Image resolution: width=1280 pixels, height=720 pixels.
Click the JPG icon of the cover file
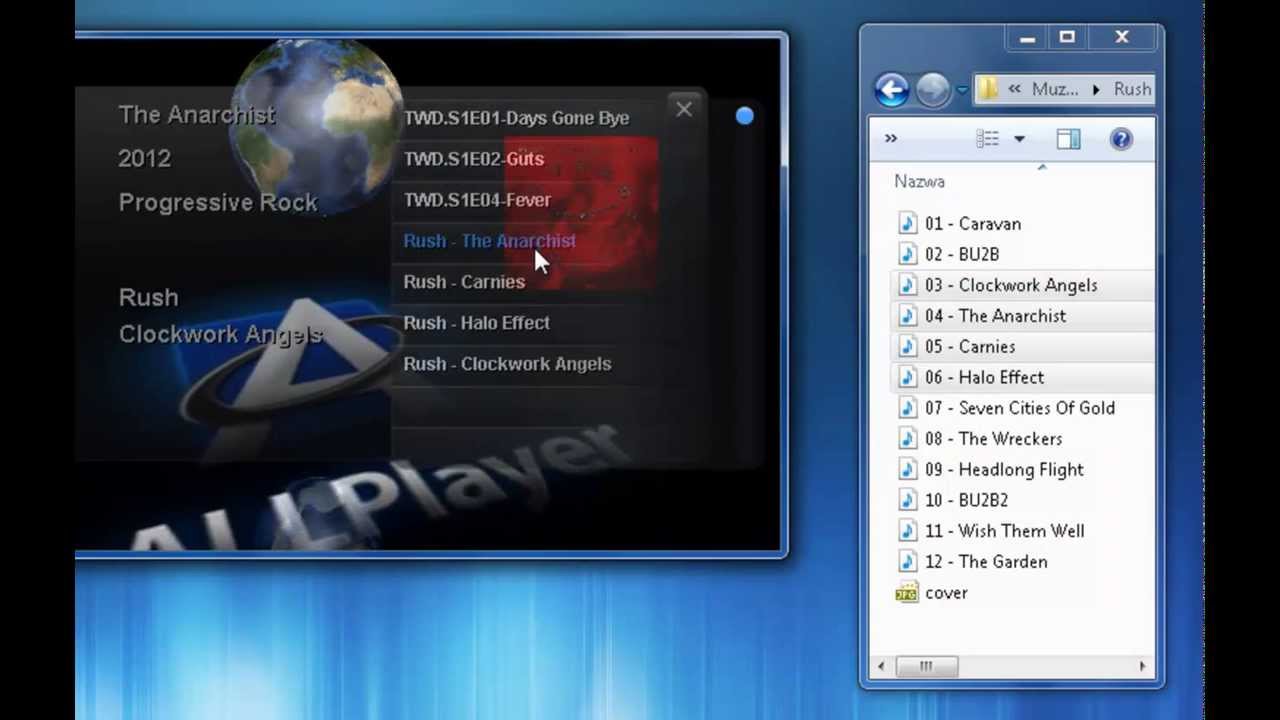[907, 593]
